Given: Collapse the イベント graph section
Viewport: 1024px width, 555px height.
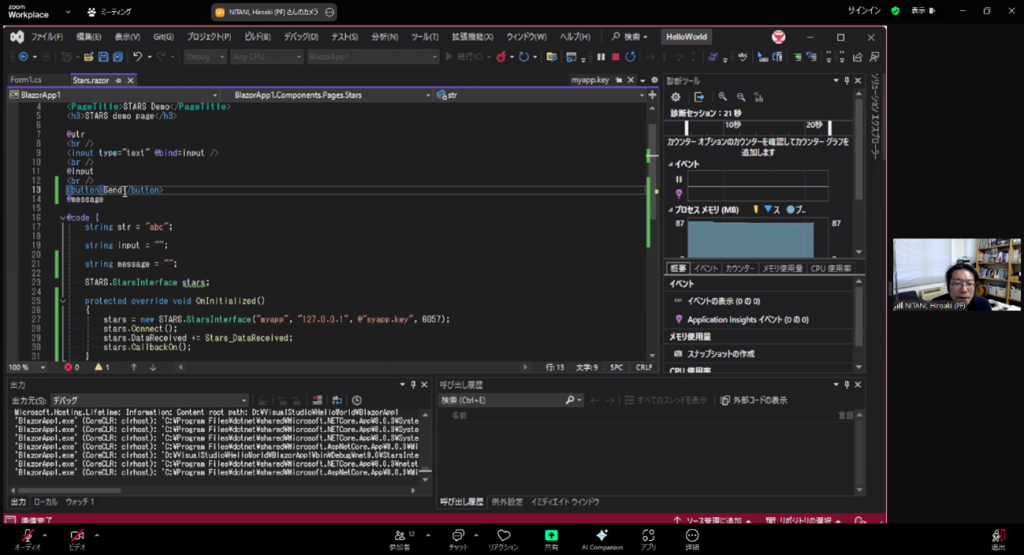Looking at the screenshot, I should (672, 164).
